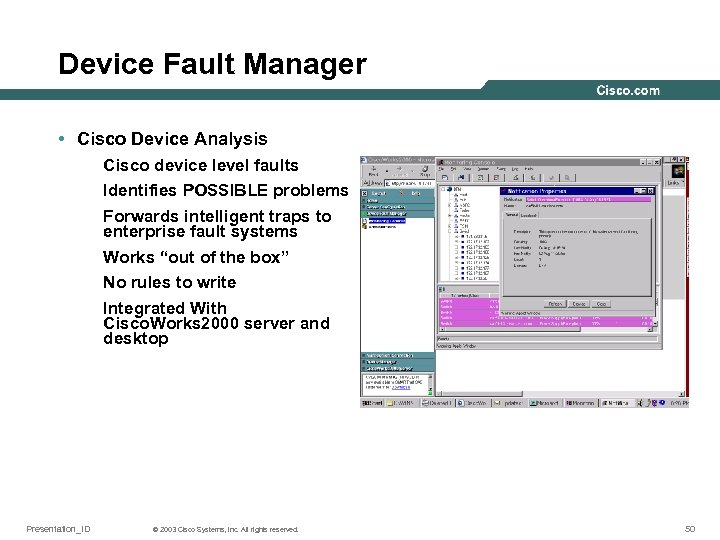Switch to the General tab in Notification Properties

[x=512, y=215]
